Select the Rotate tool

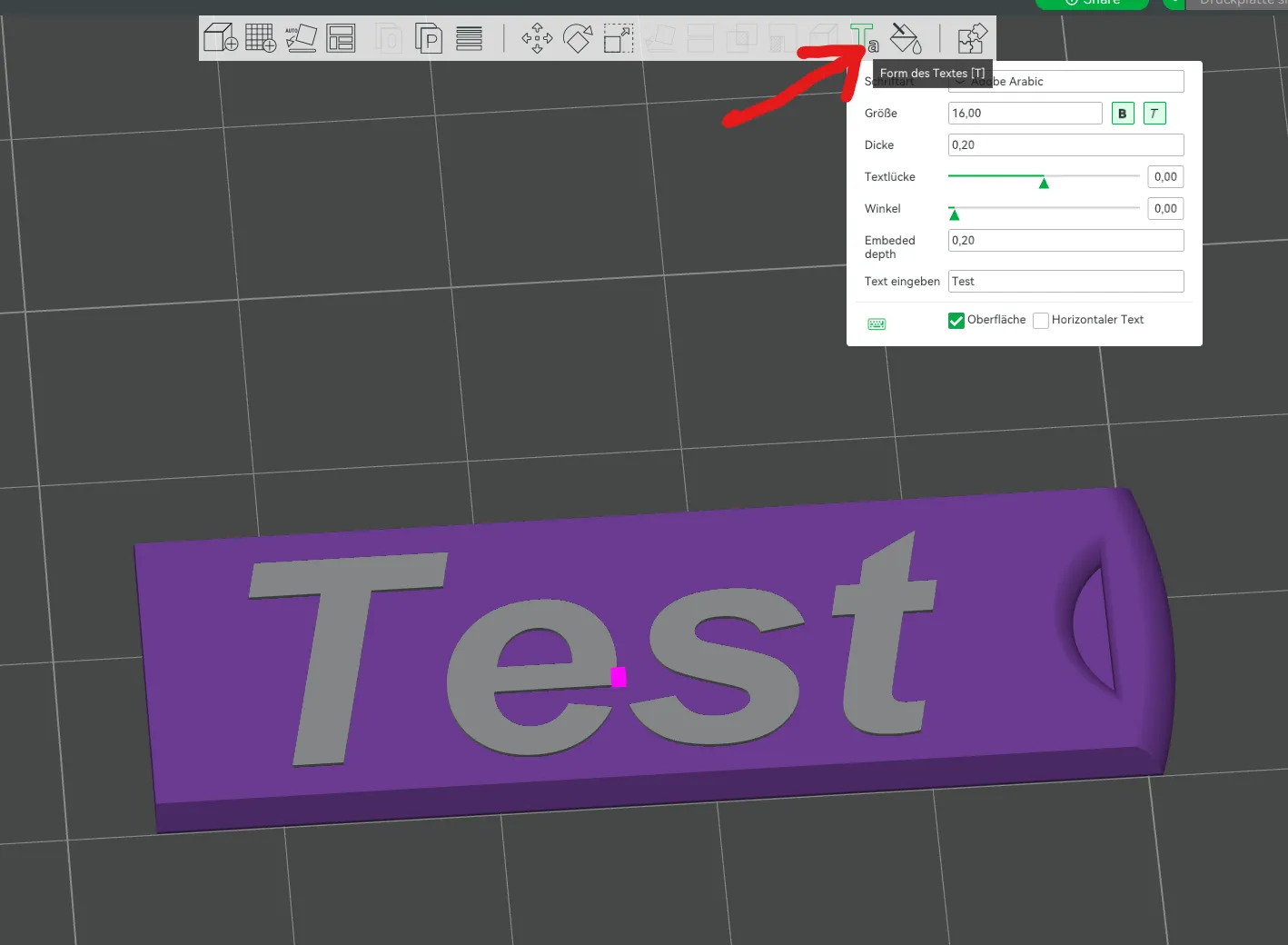coord(578,38)
